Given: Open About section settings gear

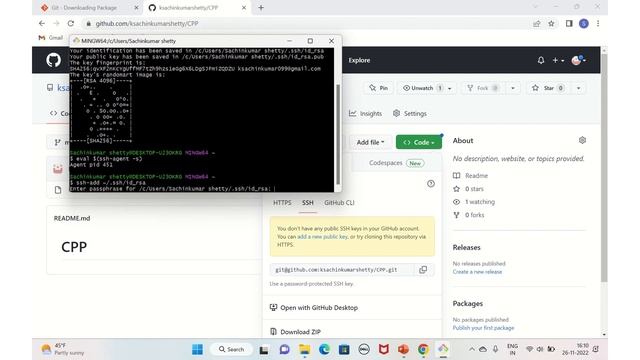Looking at the screenshot, I should 582,140.
